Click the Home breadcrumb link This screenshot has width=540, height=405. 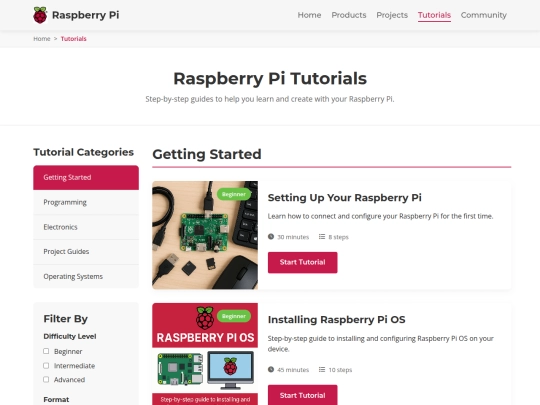click(x=42, y=39)
